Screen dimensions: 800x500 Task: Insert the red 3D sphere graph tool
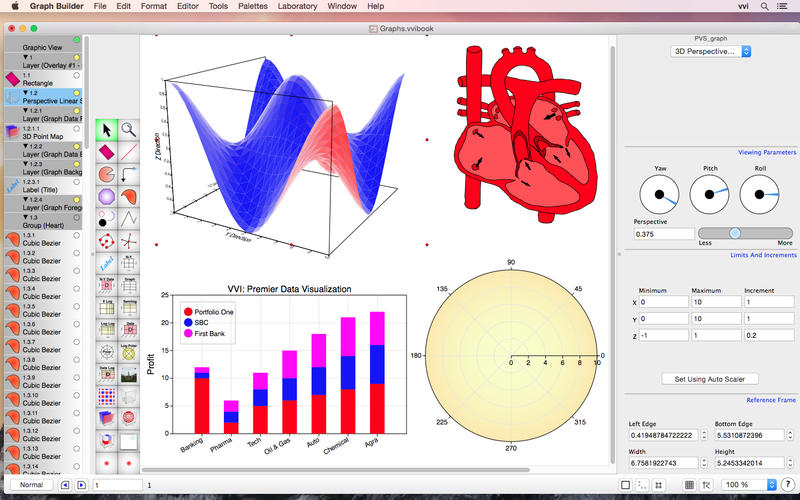click(129, 418)
